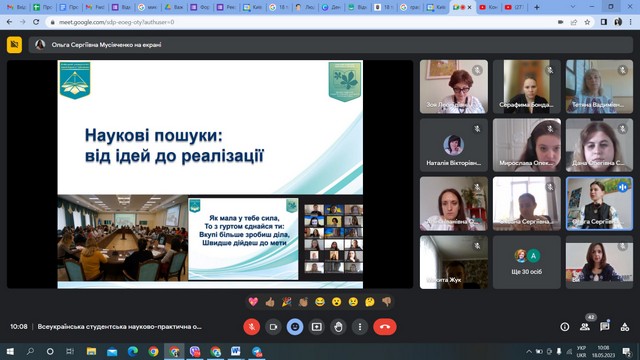Screen dimensions: 640x360
Task: Open the in-call chat panel
Action: point(604,327)
